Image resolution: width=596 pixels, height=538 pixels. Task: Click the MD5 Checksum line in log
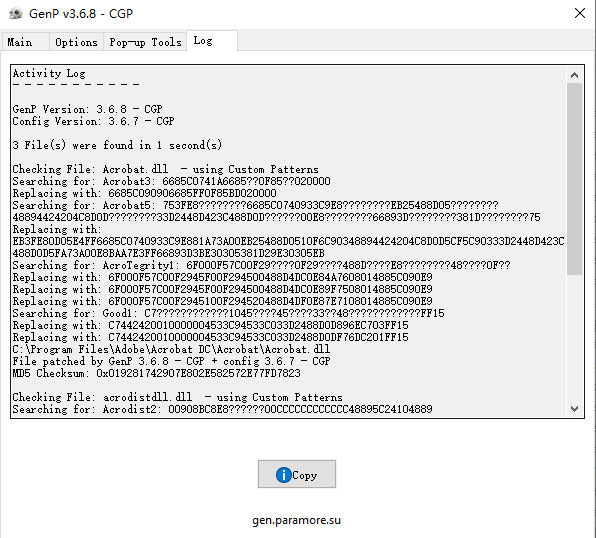tap(156, 373)
